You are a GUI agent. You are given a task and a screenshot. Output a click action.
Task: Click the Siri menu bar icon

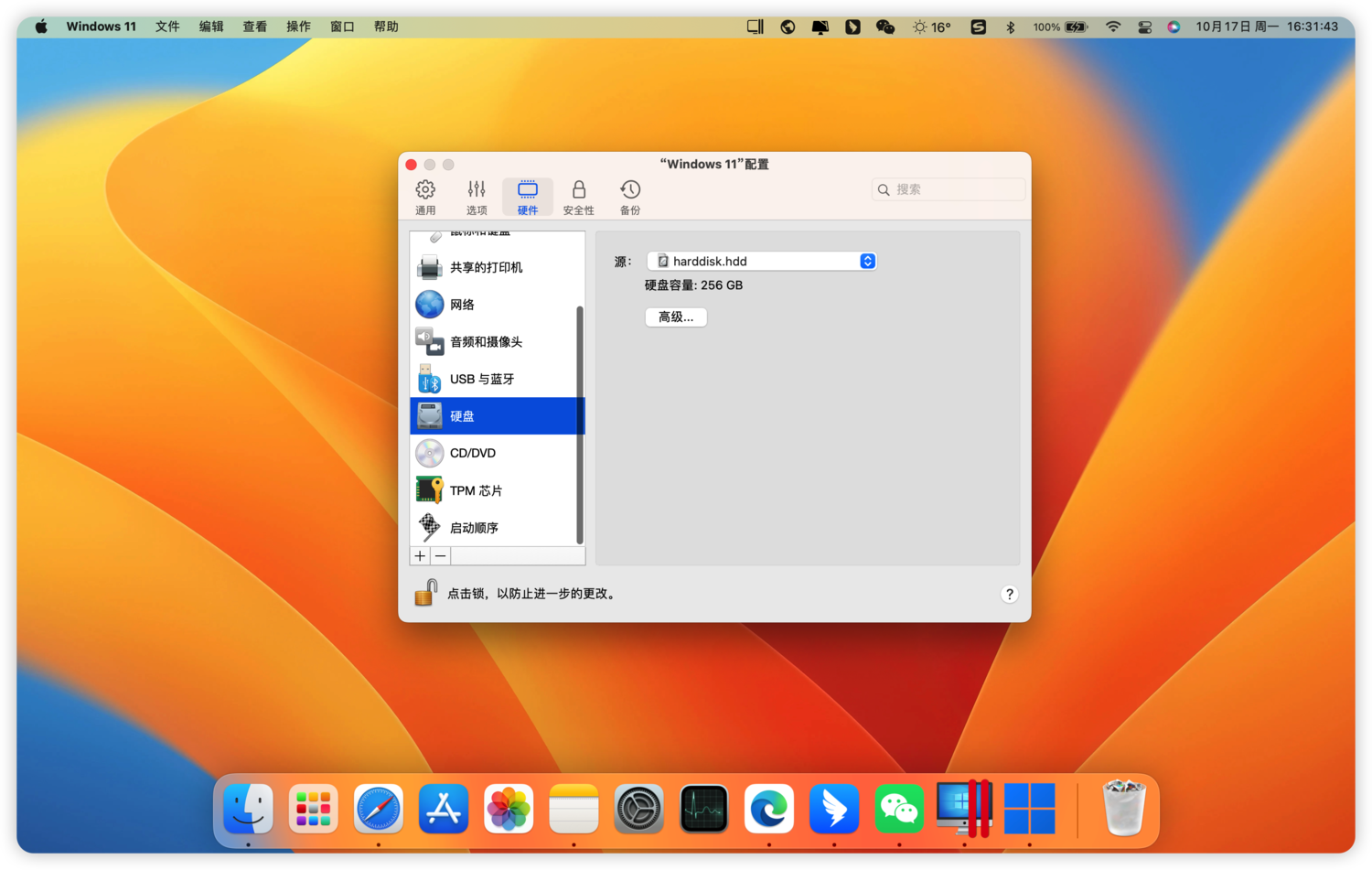(1174, 27)
